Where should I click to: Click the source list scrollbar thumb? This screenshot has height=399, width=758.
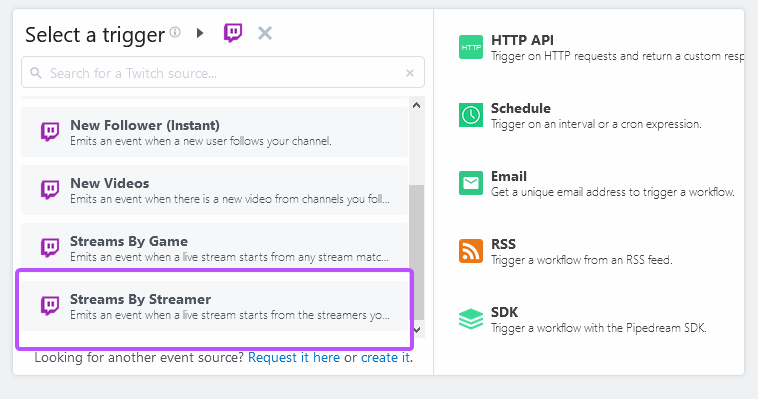tap(417, 252)
